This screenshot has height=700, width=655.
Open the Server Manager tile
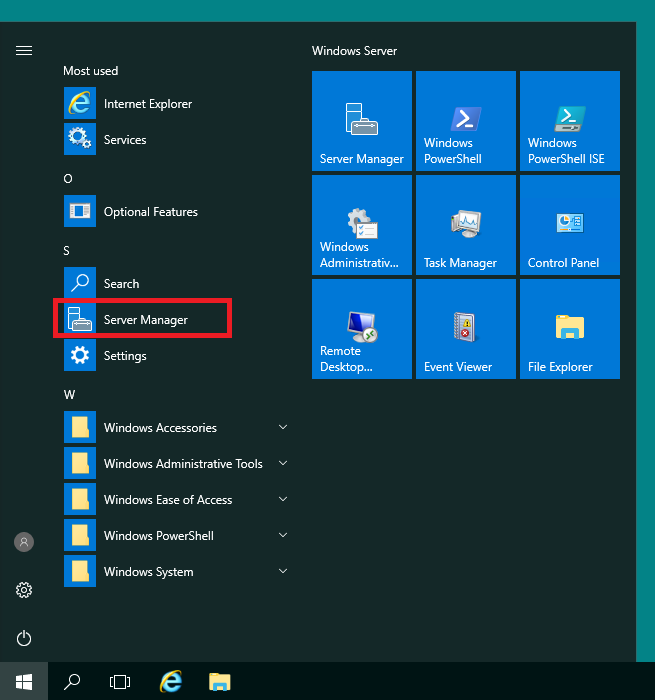[x=362, y=121]
